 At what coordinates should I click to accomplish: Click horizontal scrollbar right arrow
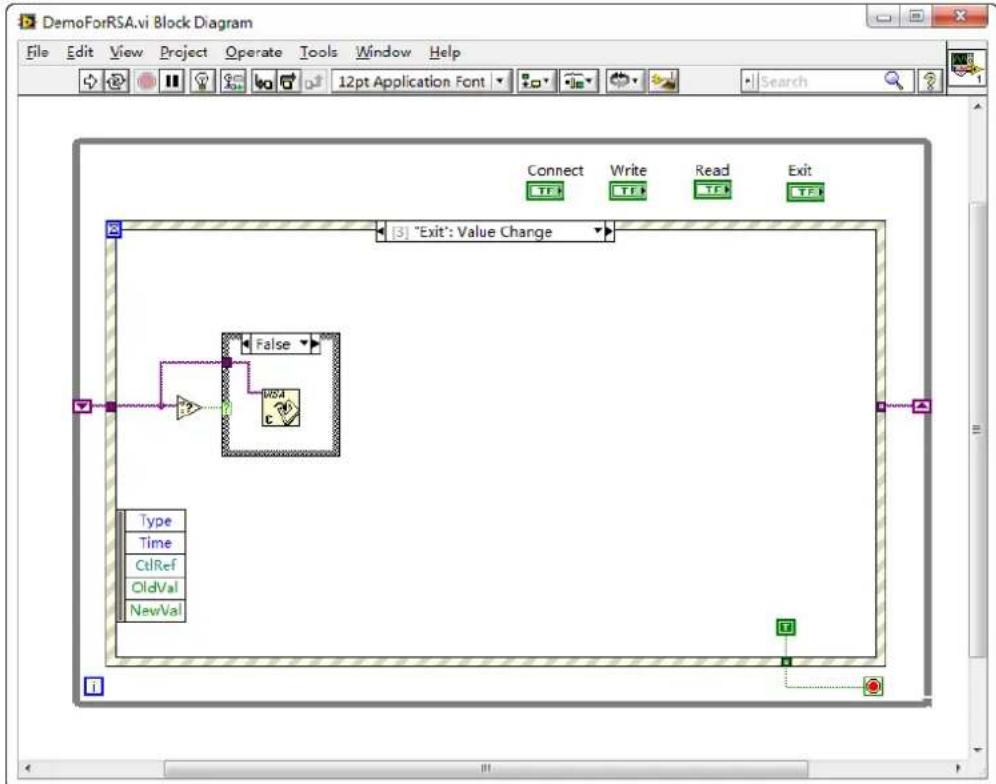tap(958, 768)
